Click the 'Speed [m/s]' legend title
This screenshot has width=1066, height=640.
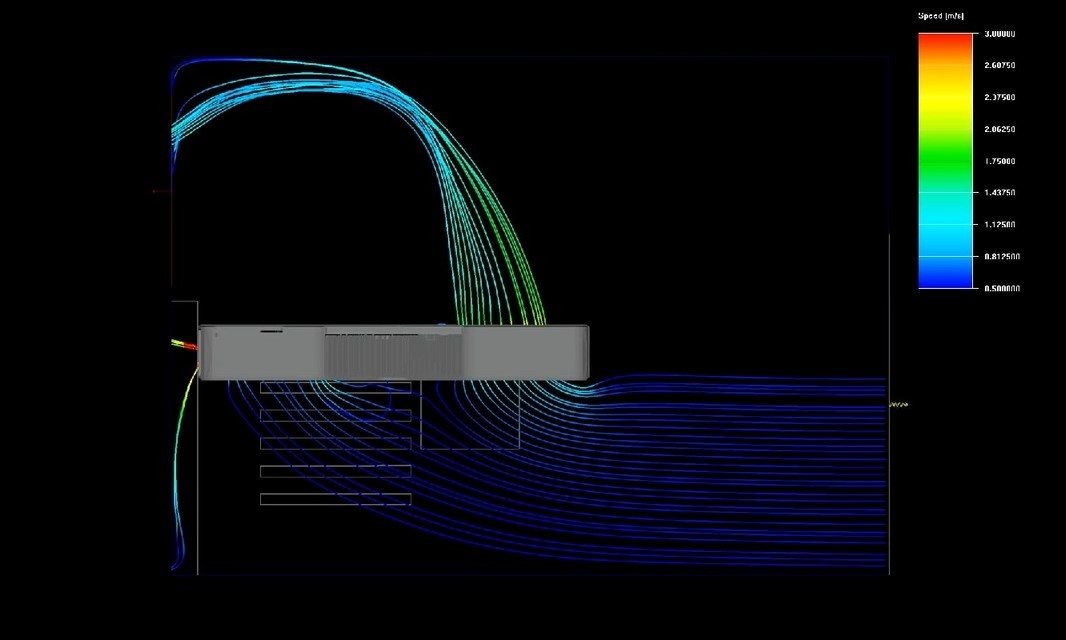[941, 16]
